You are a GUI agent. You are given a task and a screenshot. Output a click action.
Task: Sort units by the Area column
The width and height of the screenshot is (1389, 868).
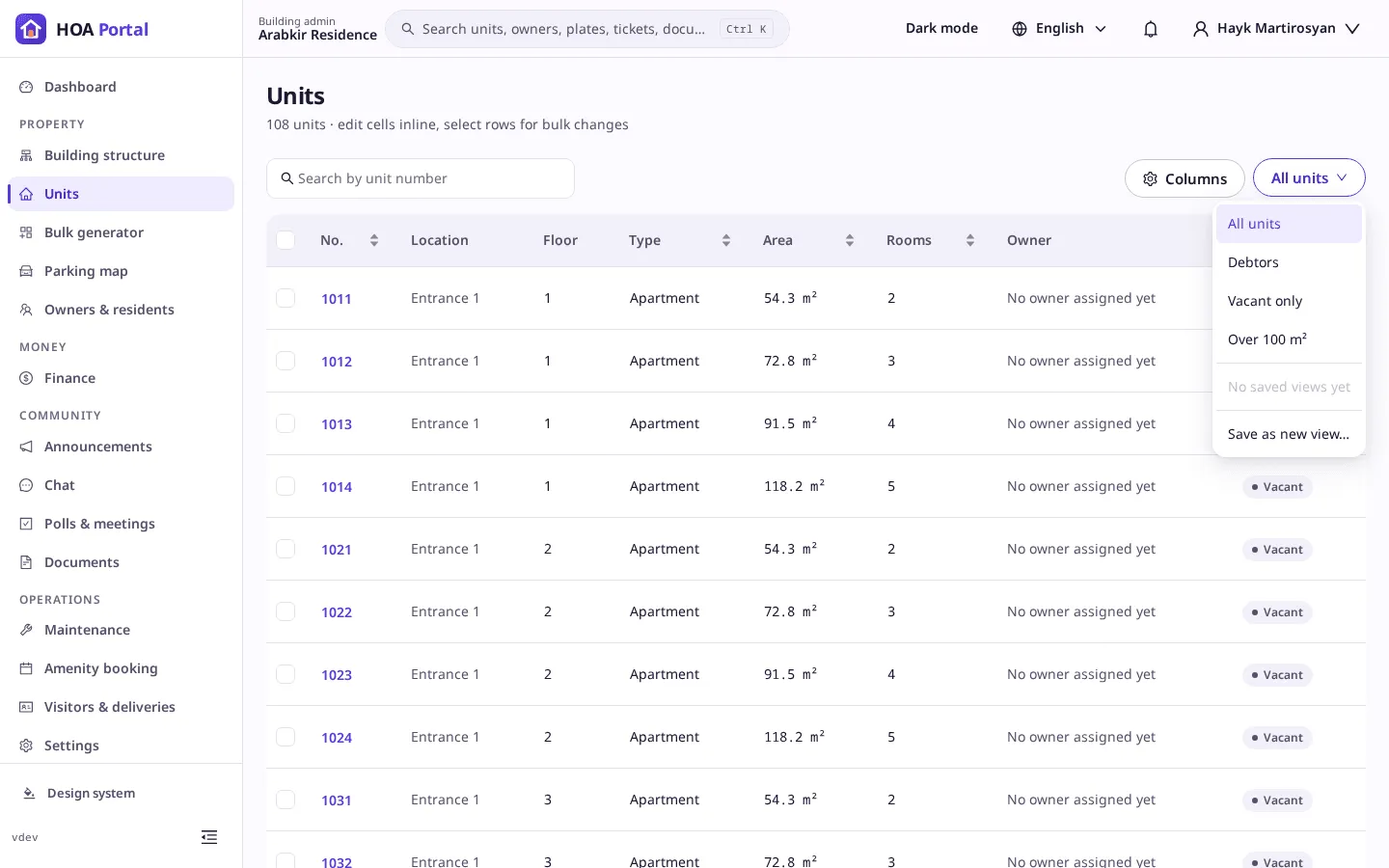(x=850, y=240)
